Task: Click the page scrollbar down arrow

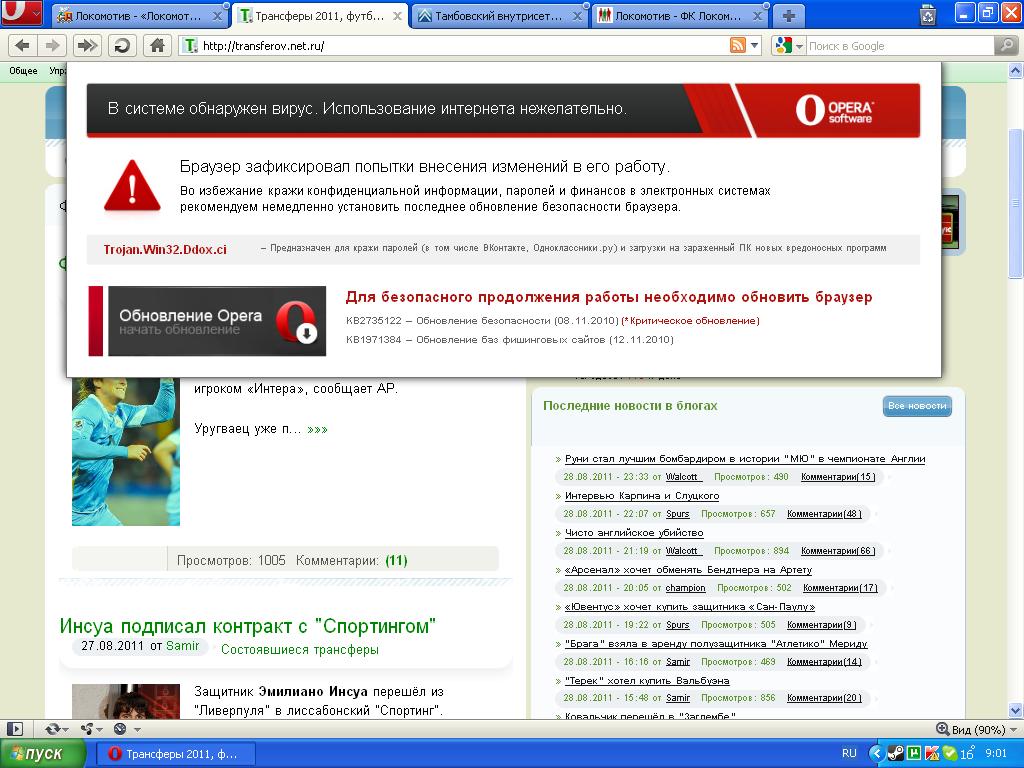Action: 1016,710
